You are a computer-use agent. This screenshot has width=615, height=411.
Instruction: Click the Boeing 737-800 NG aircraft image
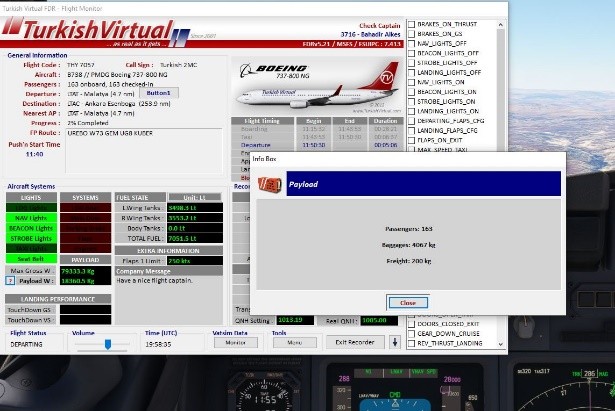click(317, 85)
